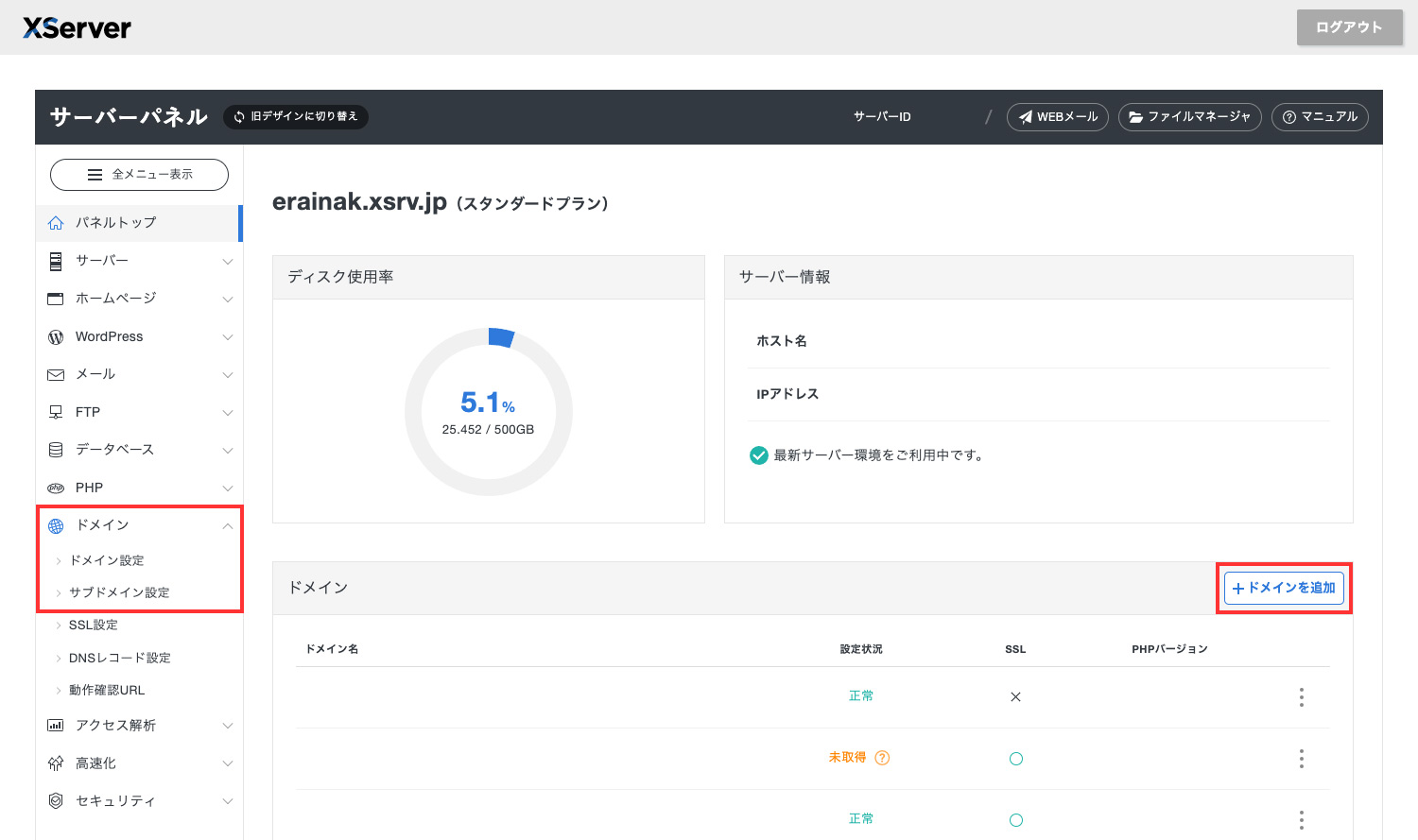Open the マニュアル link
This screenshot has width=1418, height=840.
tap(1320, 117)
